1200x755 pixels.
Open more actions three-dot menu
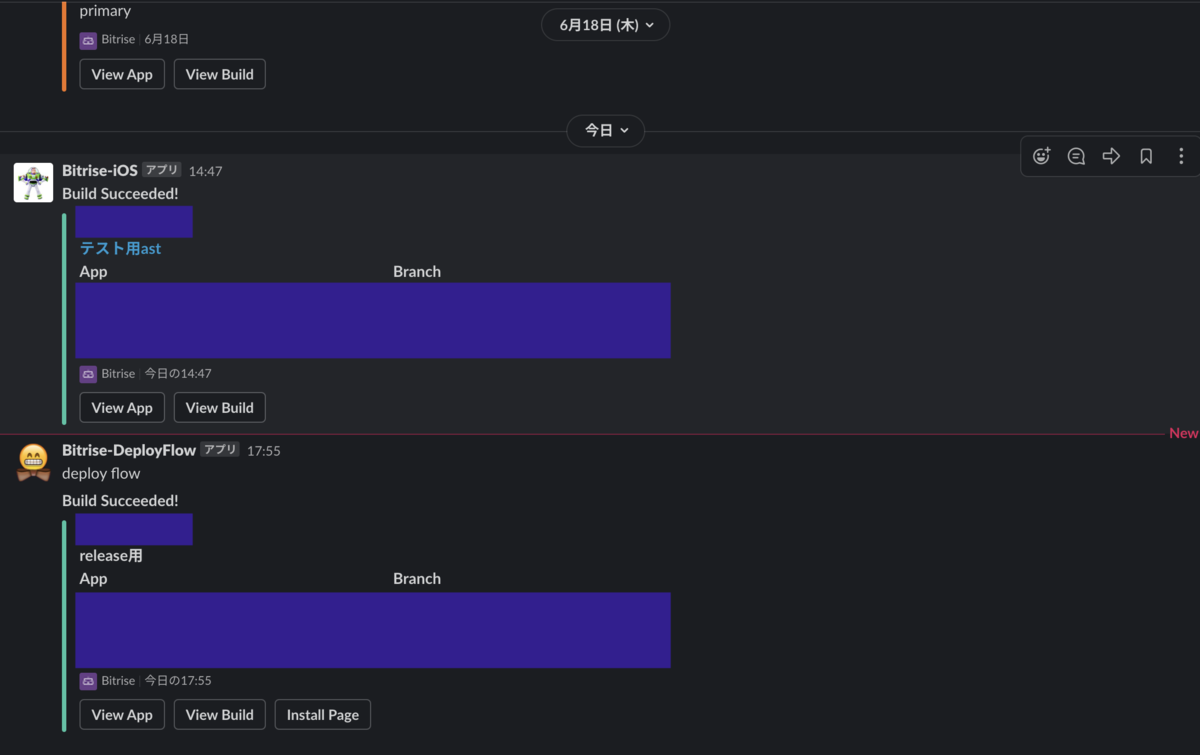pos(1181,156)
